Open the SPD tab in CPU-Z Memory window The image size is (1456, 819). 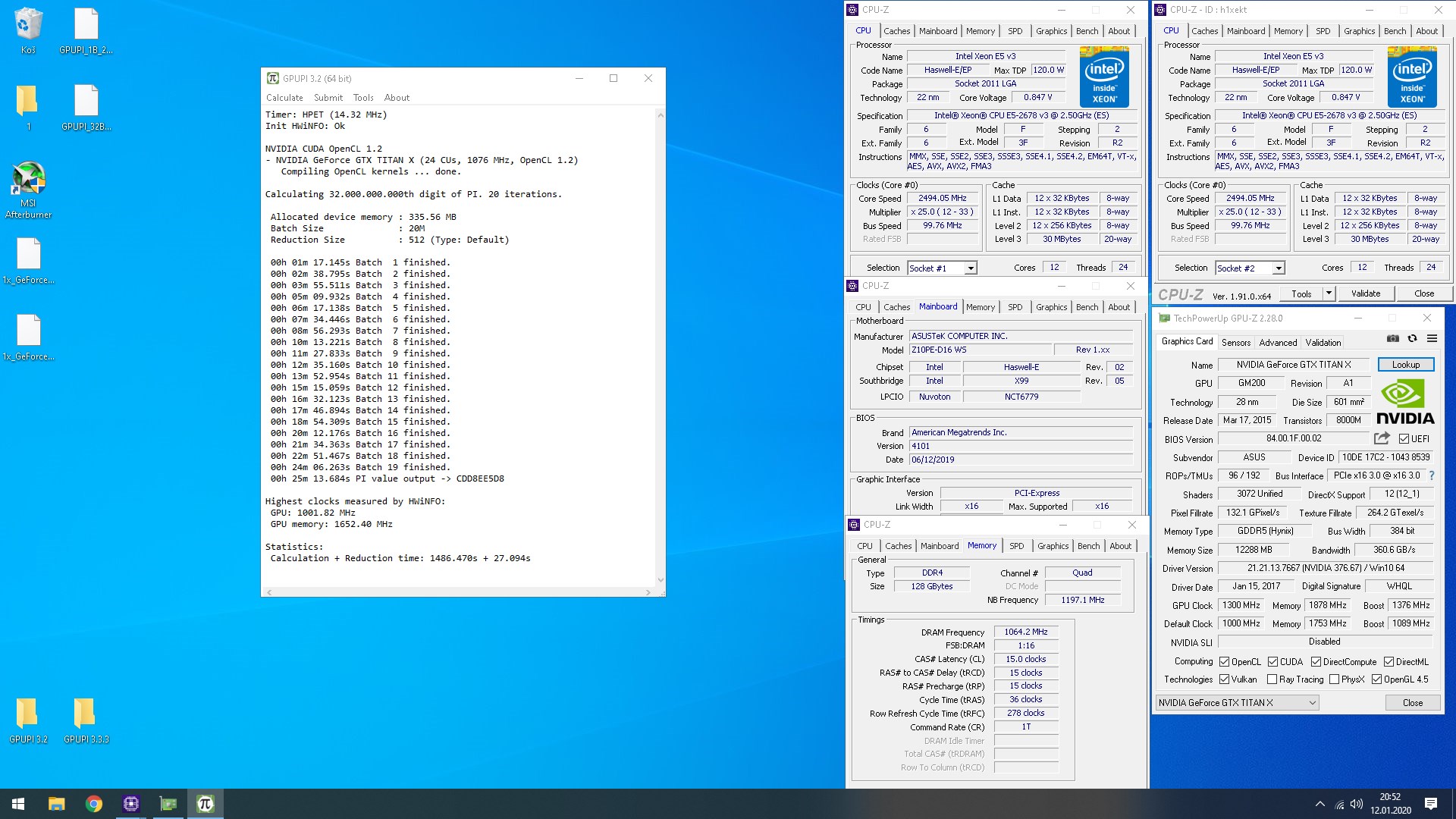[1016, 546]
